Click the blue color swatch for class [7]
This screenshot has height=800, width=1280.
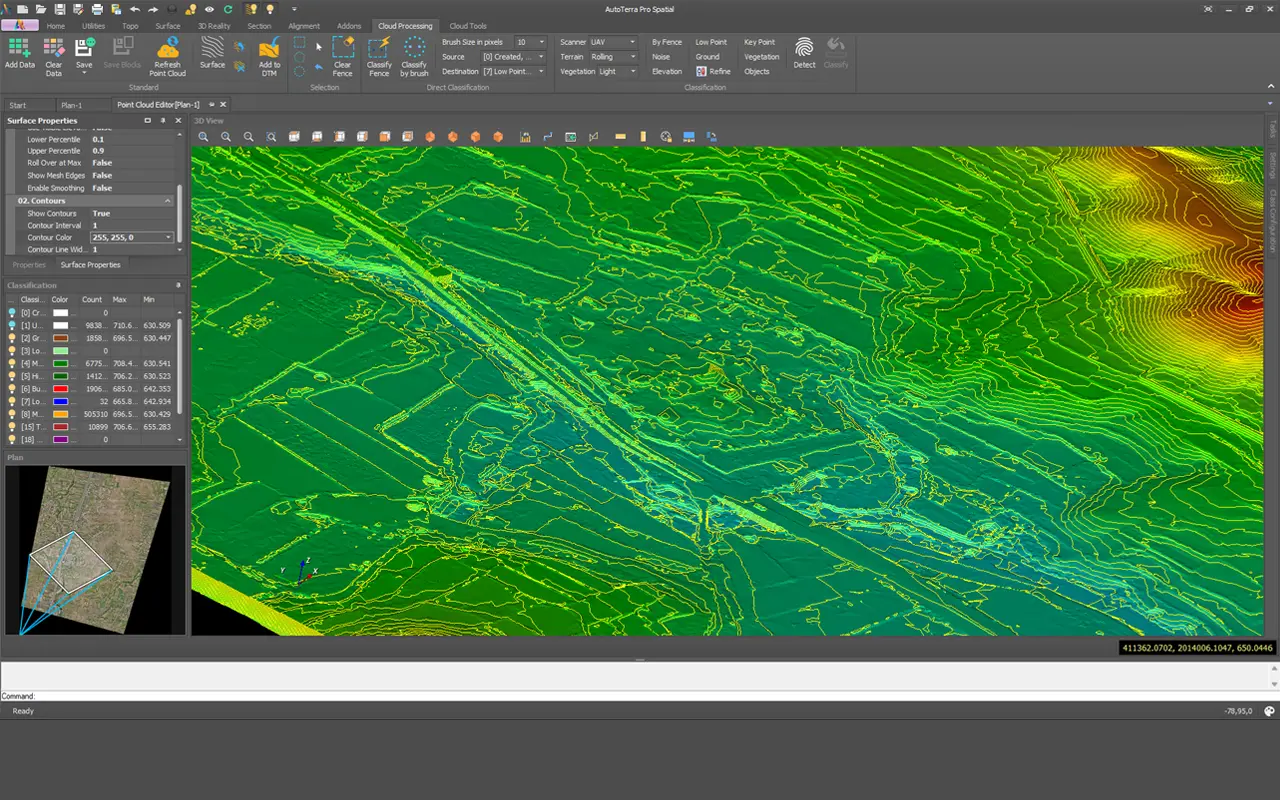(x=61, y=401)
